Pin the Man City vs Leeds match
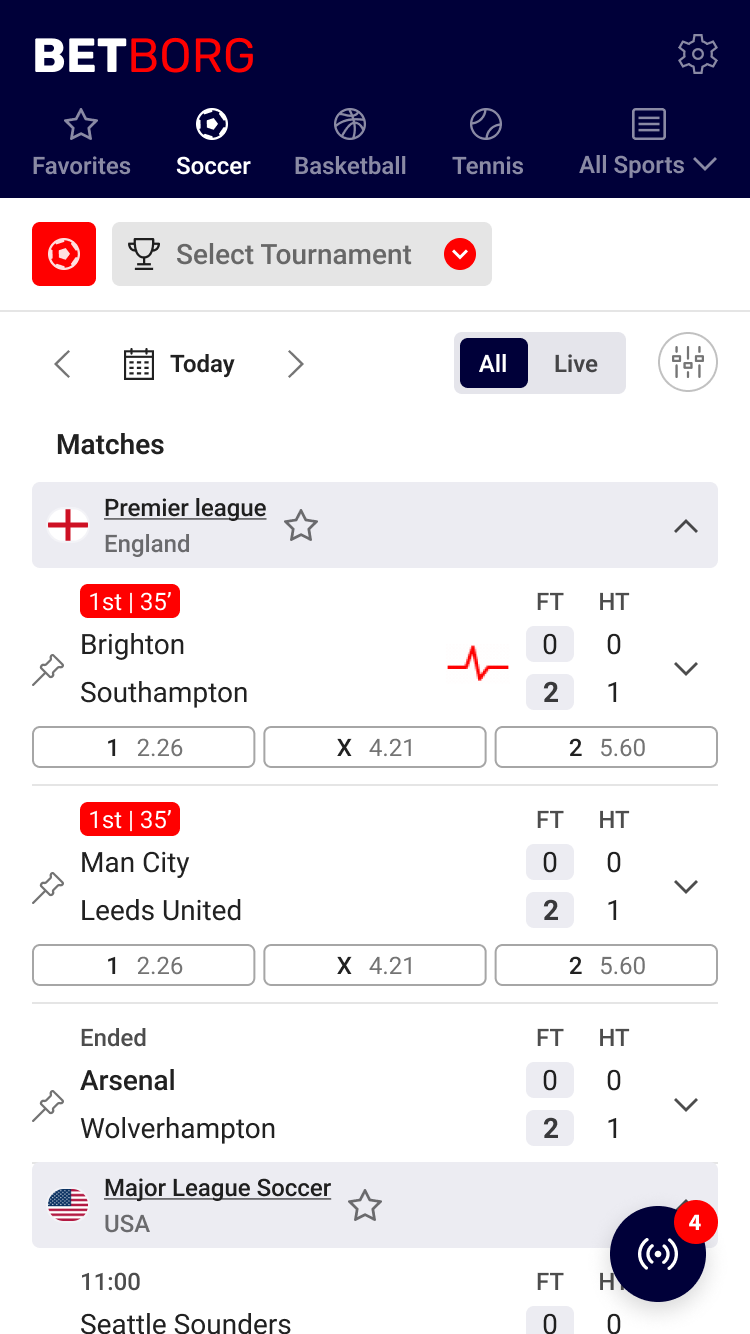The width and height of the screenshot is (750, 1334). pyautogui.click(x=48, y=888)
